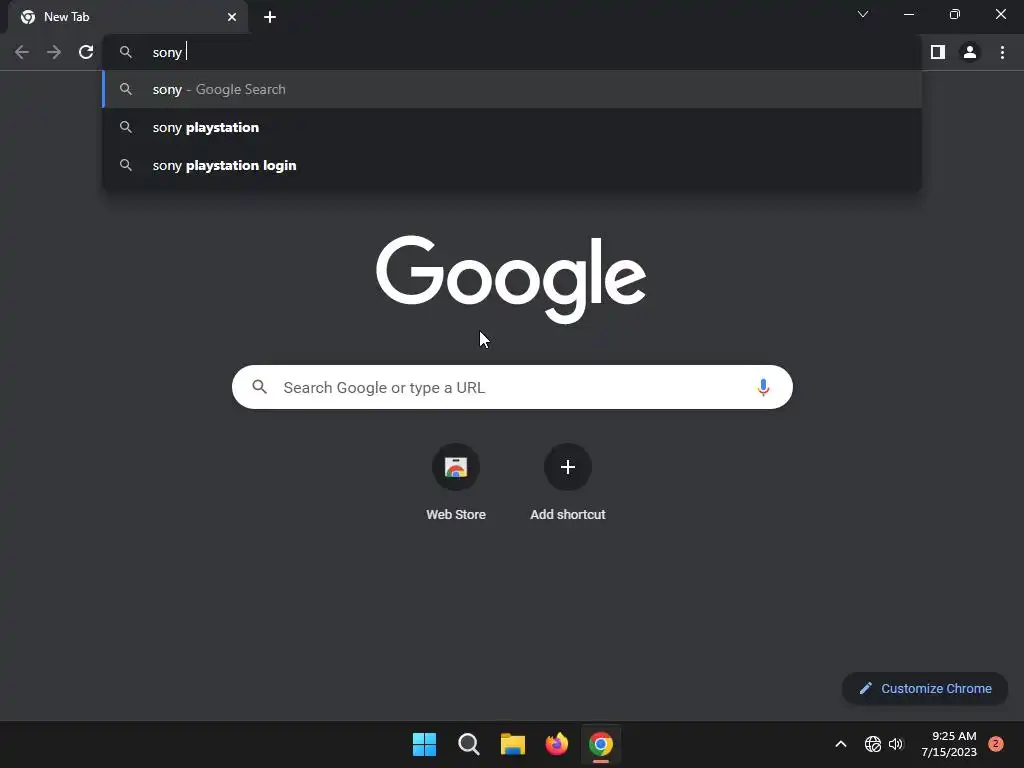The height and width of the screenshot is (768, 1024).
Task: Click the Google logo
Action: [x=511, y=280]
